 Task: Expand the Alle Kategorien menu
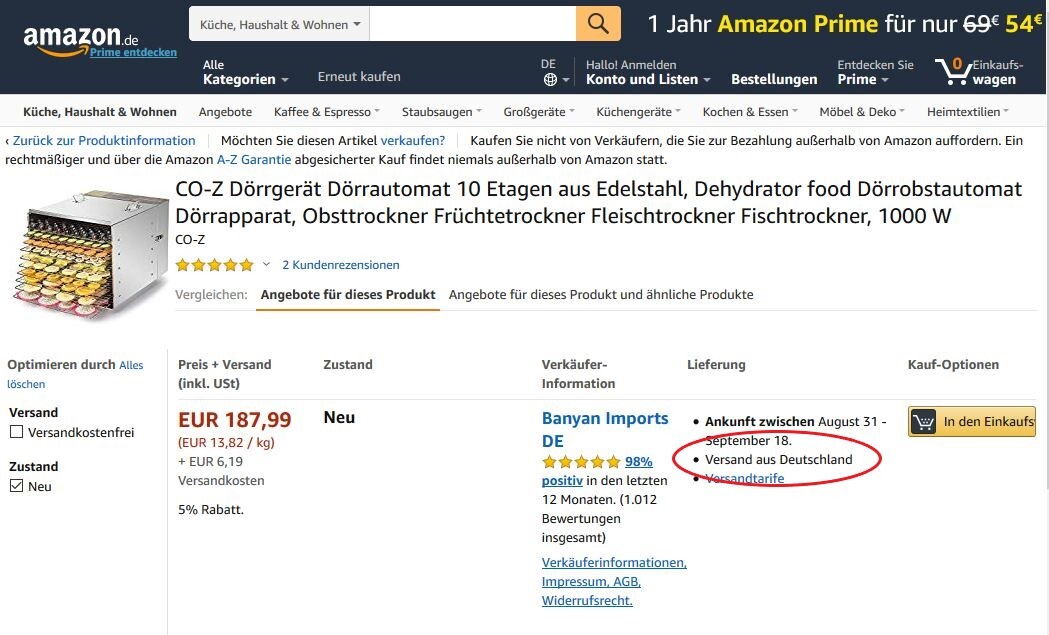[x=246, y=72]
